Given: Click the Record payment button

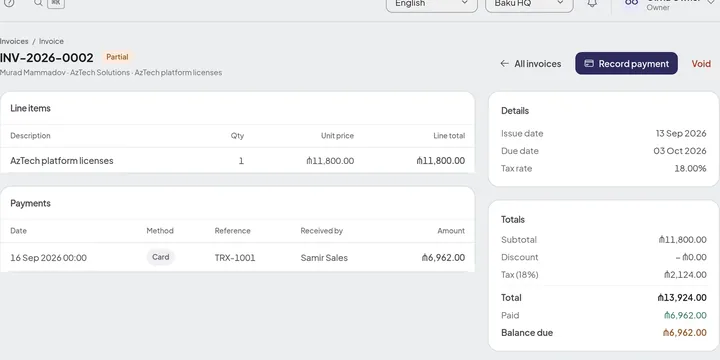Looking at the screenshot, I should 626,63.
